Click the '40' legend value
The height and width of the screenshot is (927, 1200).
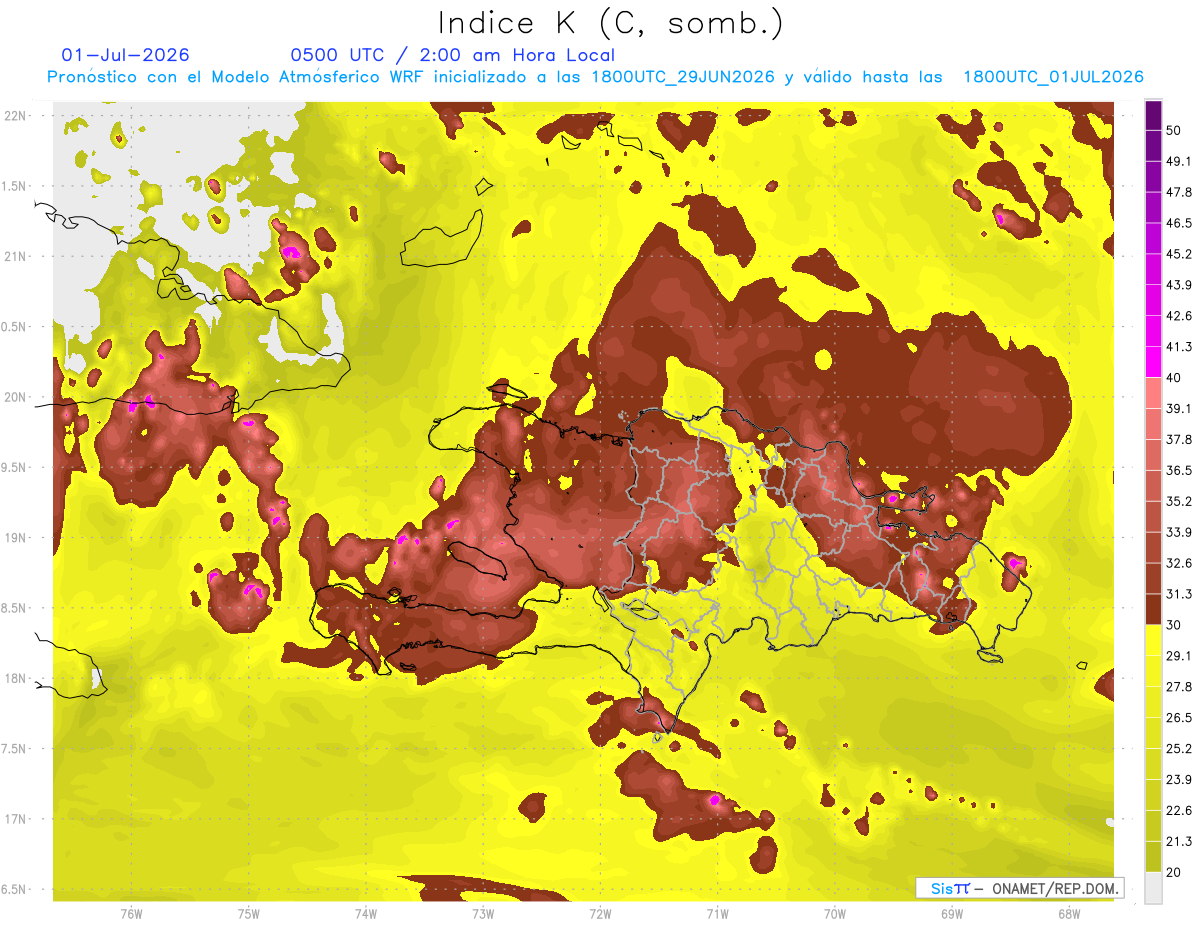[x=1174, y=378]
